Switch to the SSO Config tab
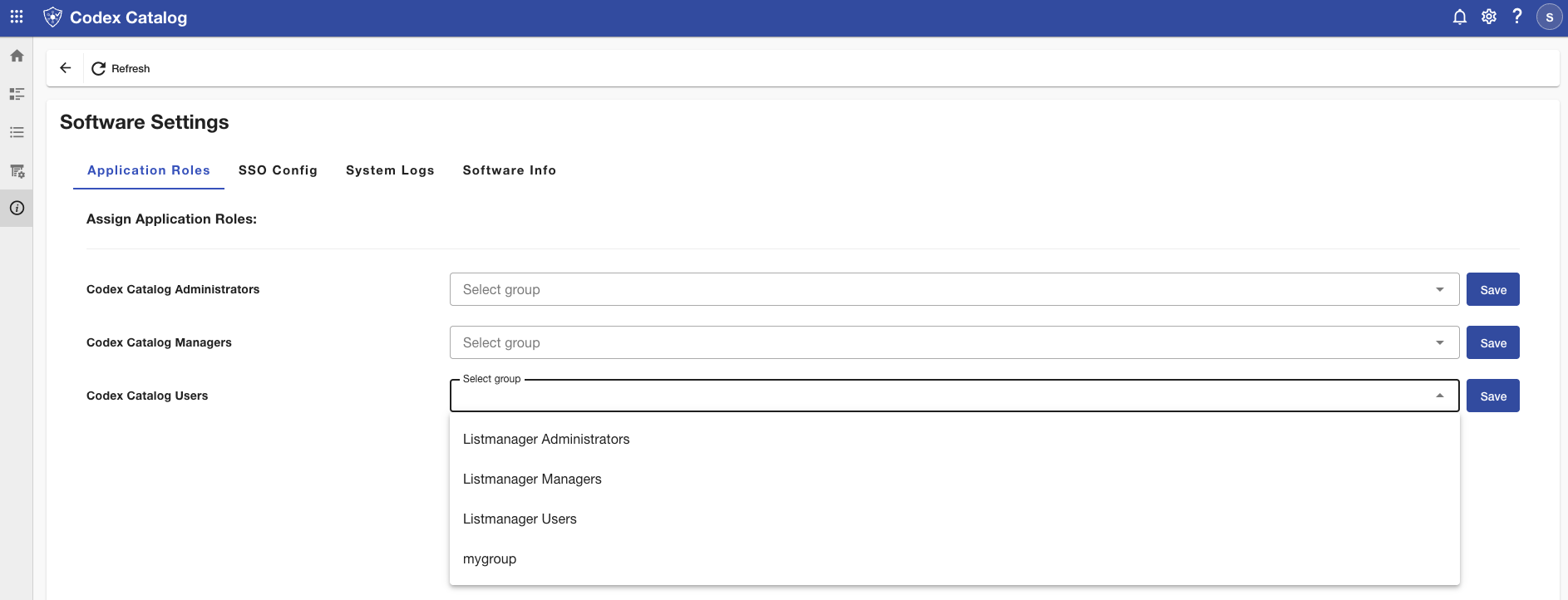This screenshot has width=1568, height=600. click(278, 170)
